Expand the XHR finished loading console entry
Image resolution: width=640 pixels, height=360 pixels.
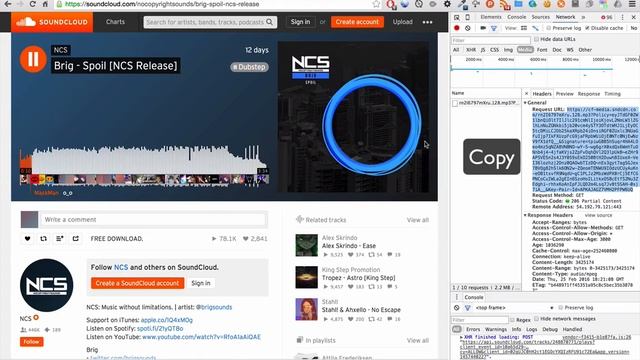coord(462,338)
